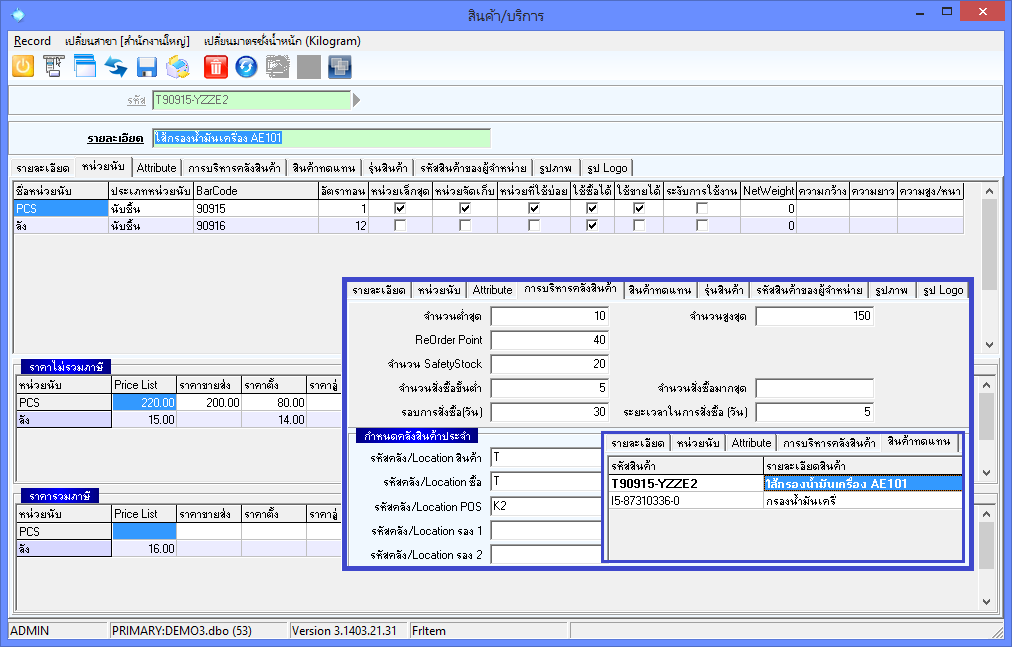
Task: Open the Attribute tab
Action: point(156,168)
